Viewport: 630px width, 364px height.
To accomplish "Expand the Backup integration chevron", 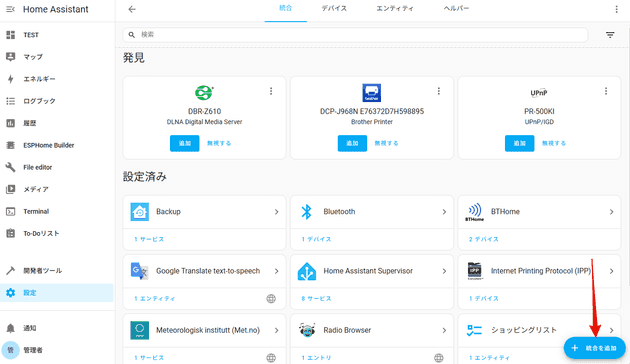I will (x=276, y=212).
